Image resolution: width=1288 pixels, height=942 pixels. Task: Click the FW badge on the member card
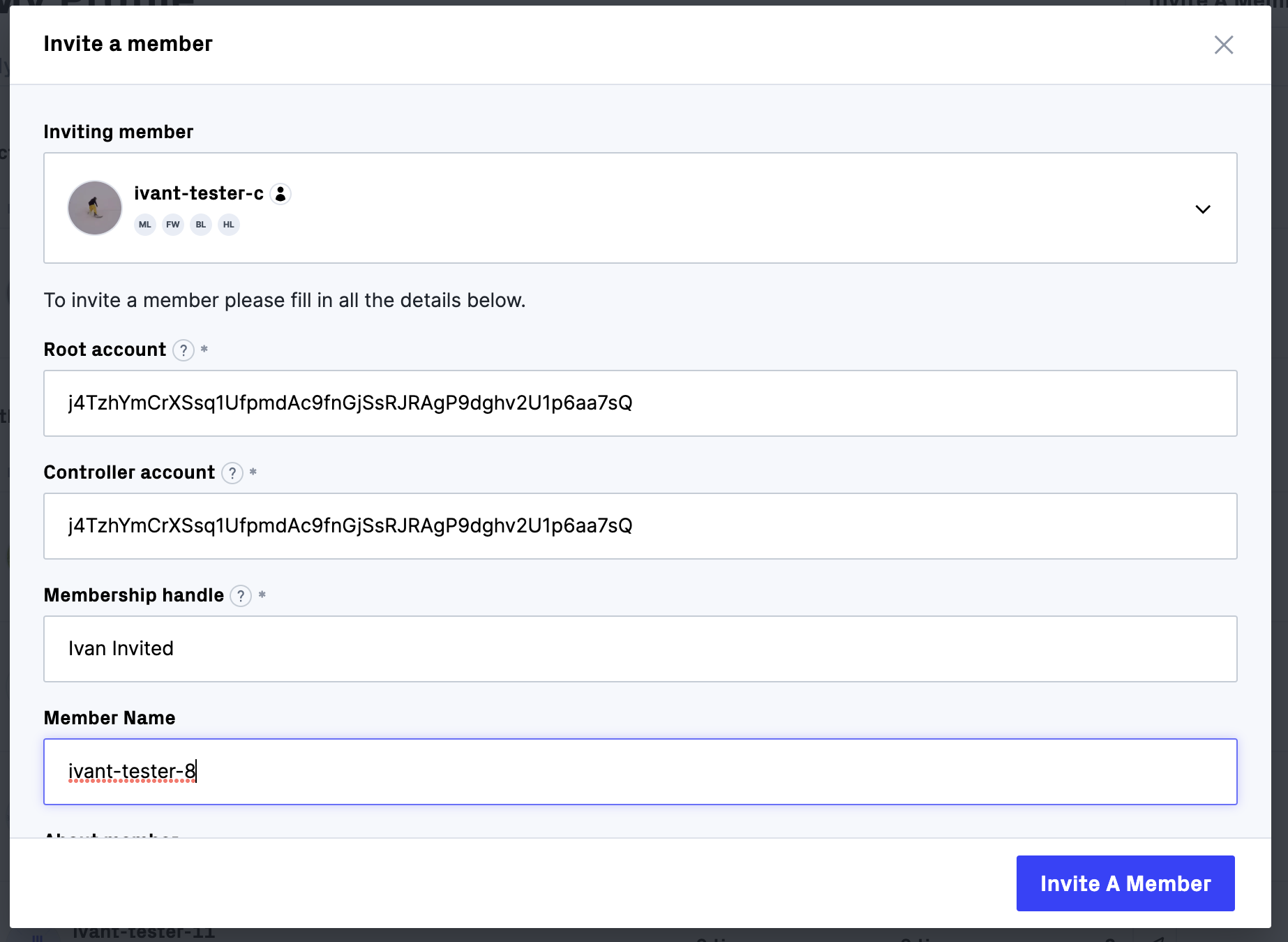(x=172, y=225)
